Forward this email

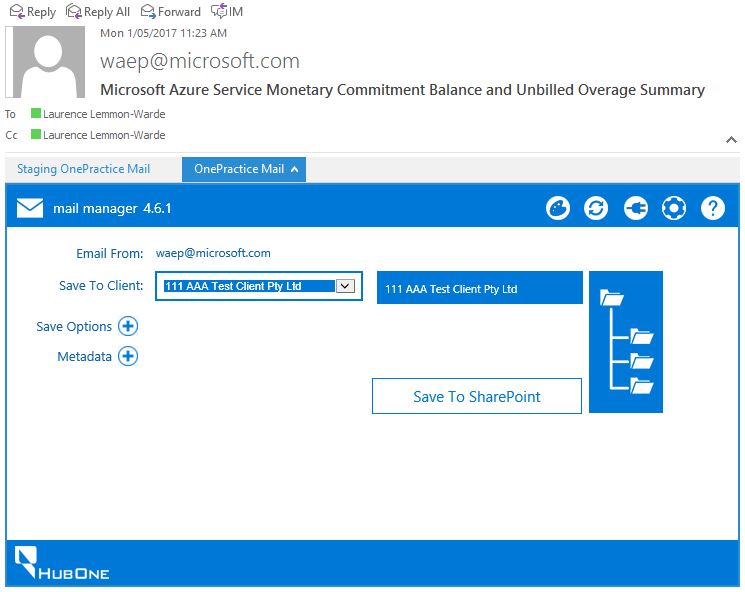click(x=171, y=11)
